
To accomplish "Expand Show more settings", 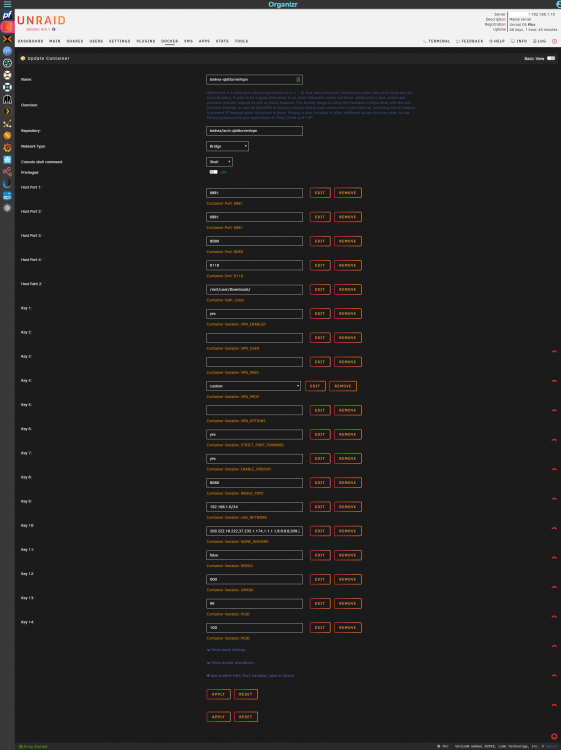I will click(228, 650).
